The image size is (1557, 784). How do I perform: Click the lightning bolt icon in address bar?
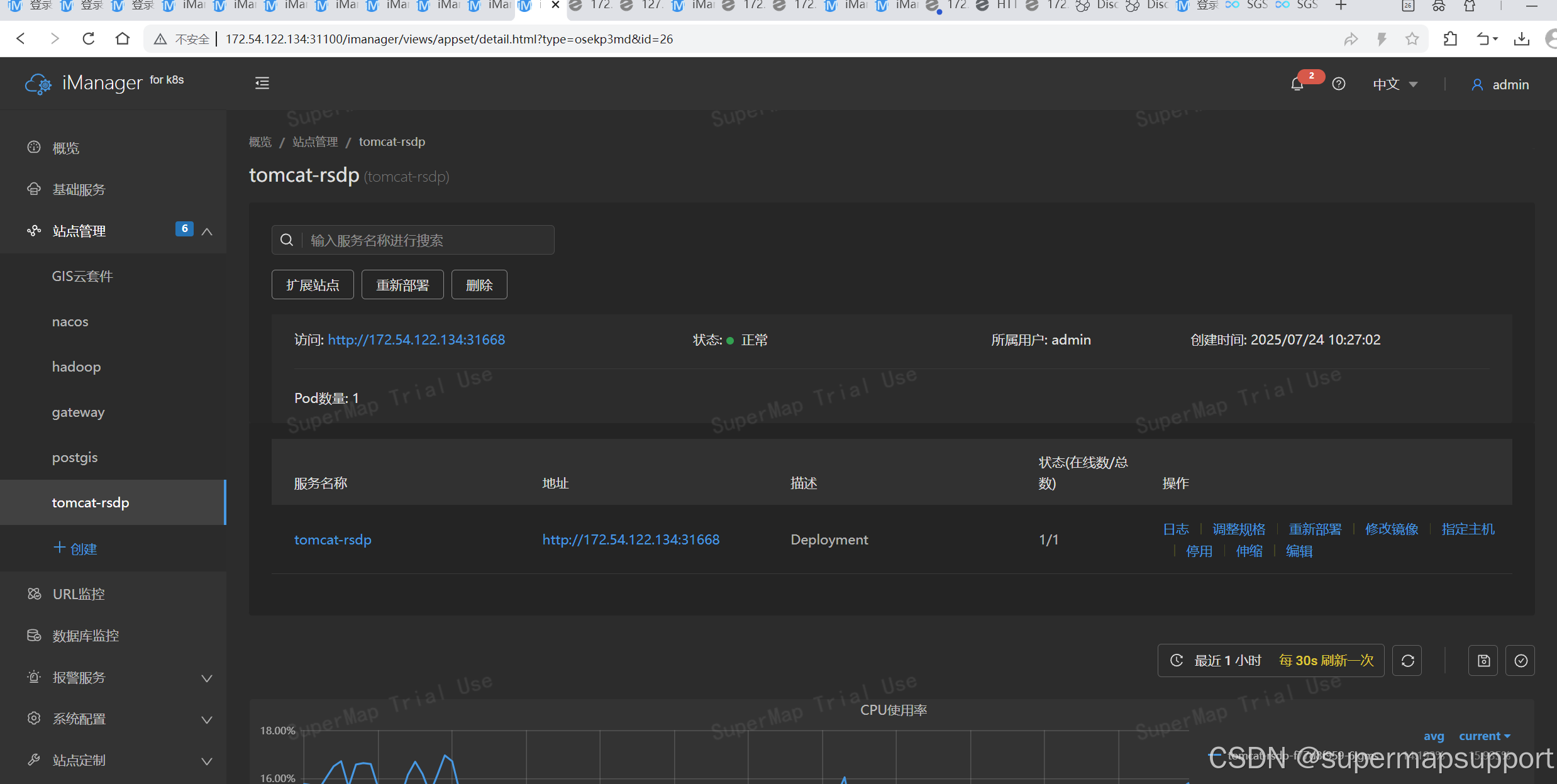click(x=1382, y=39)
